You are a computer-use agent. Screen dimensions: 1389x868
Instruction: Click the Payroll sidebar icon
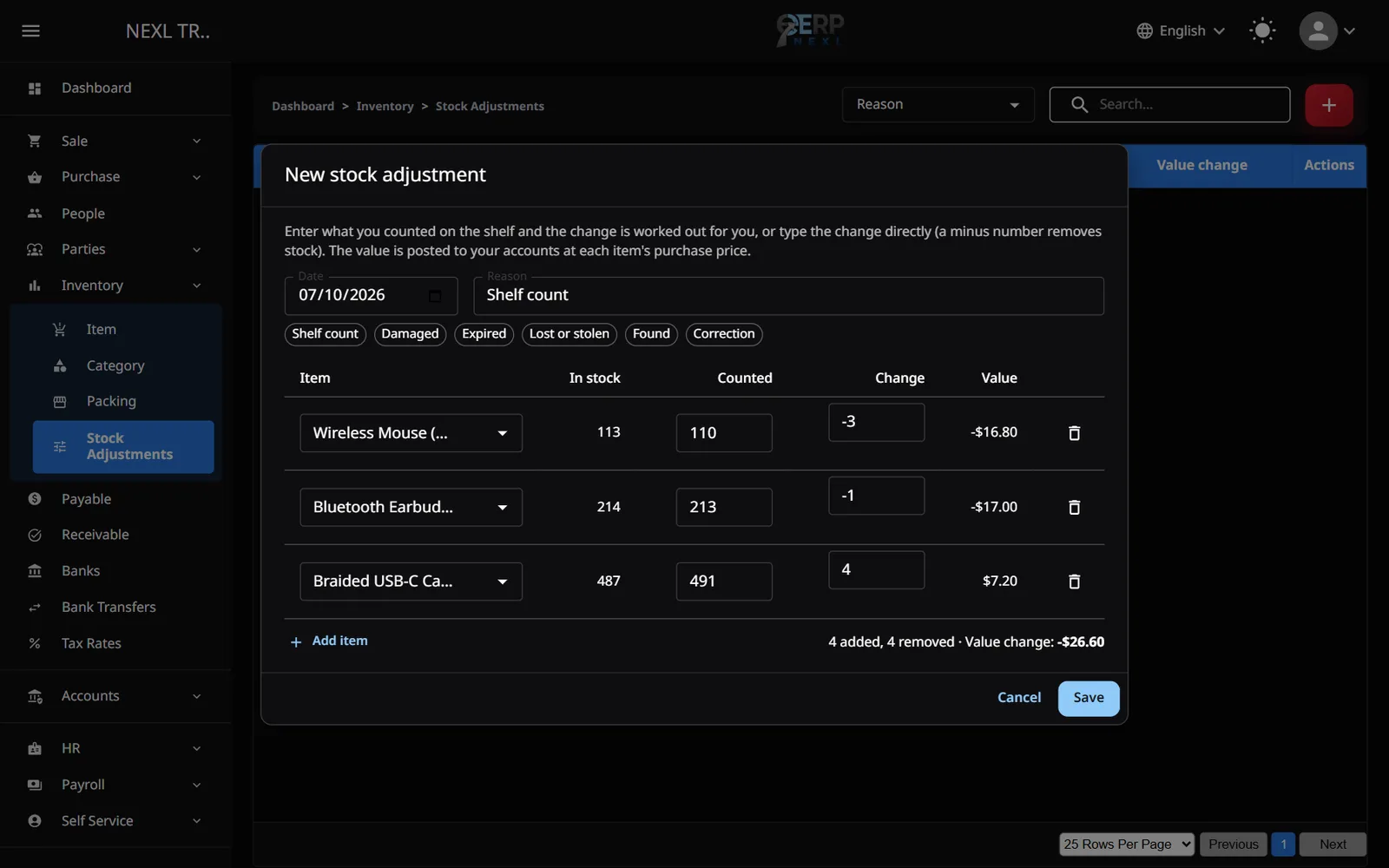coord(35,785)
